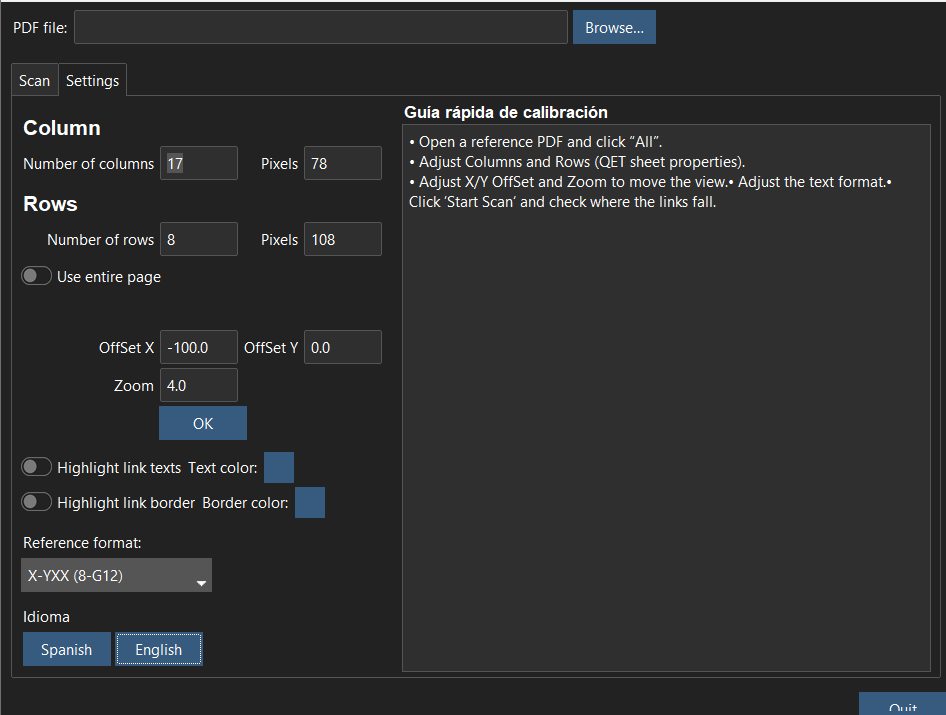The width and height of the screenshot is (946, 715).
Task: Open the Border color swatch
Action: pyautogui.click(x=310, y=502)
